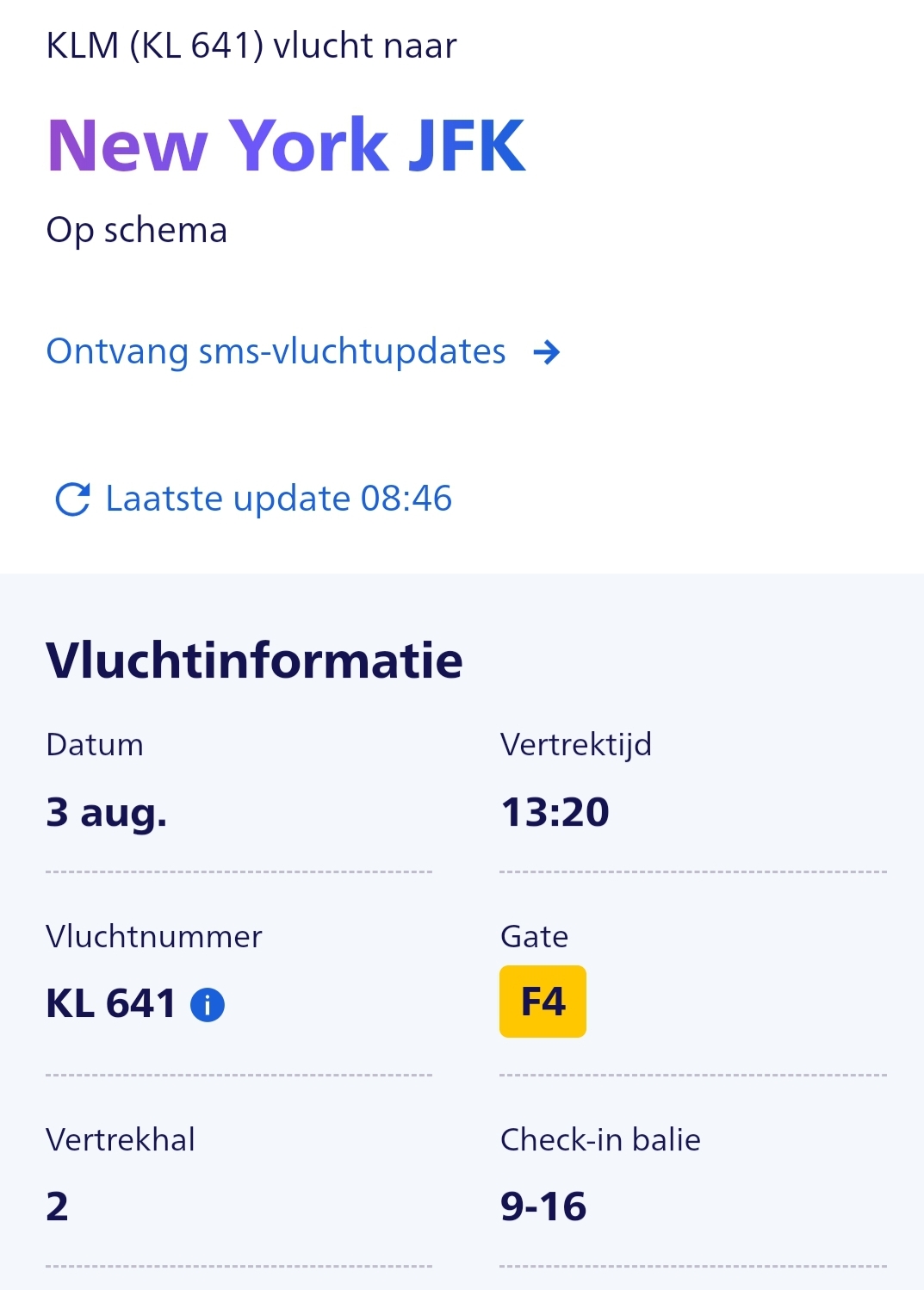The width and height of the screenshot is (924, 1290).
Task: Tap the Datum label
Action: [95, 744]
